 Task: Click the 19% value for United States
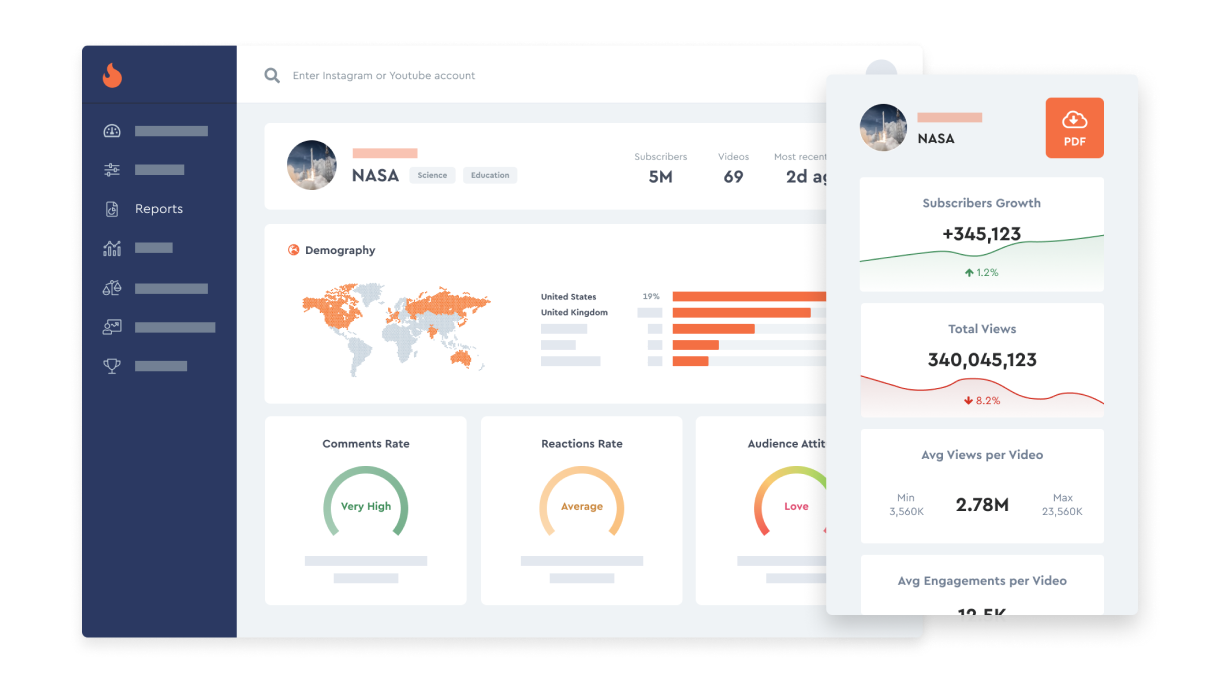651,297
